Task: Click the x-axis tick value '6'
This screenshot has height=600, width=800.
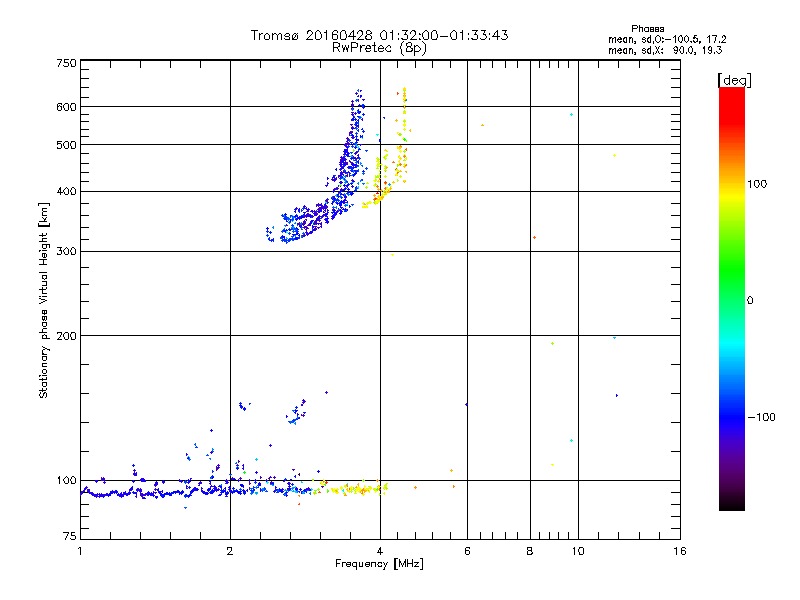Action: [x=467, y=551]
